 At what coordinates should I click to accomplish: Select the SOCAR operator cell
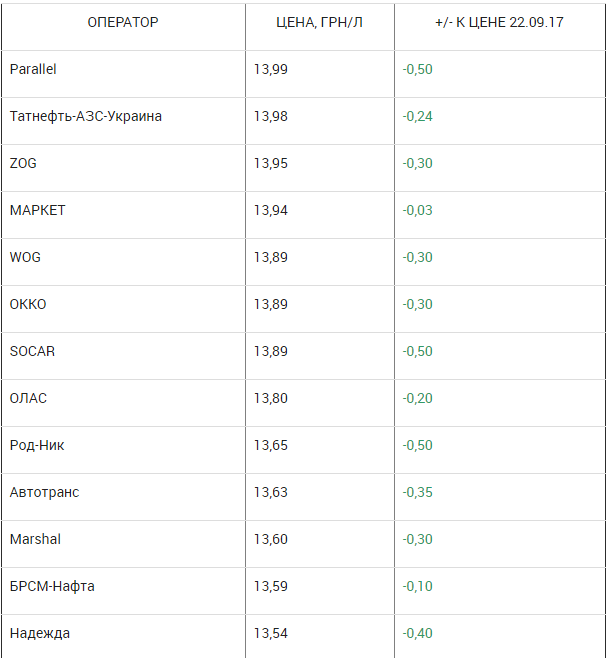[32, 351]
